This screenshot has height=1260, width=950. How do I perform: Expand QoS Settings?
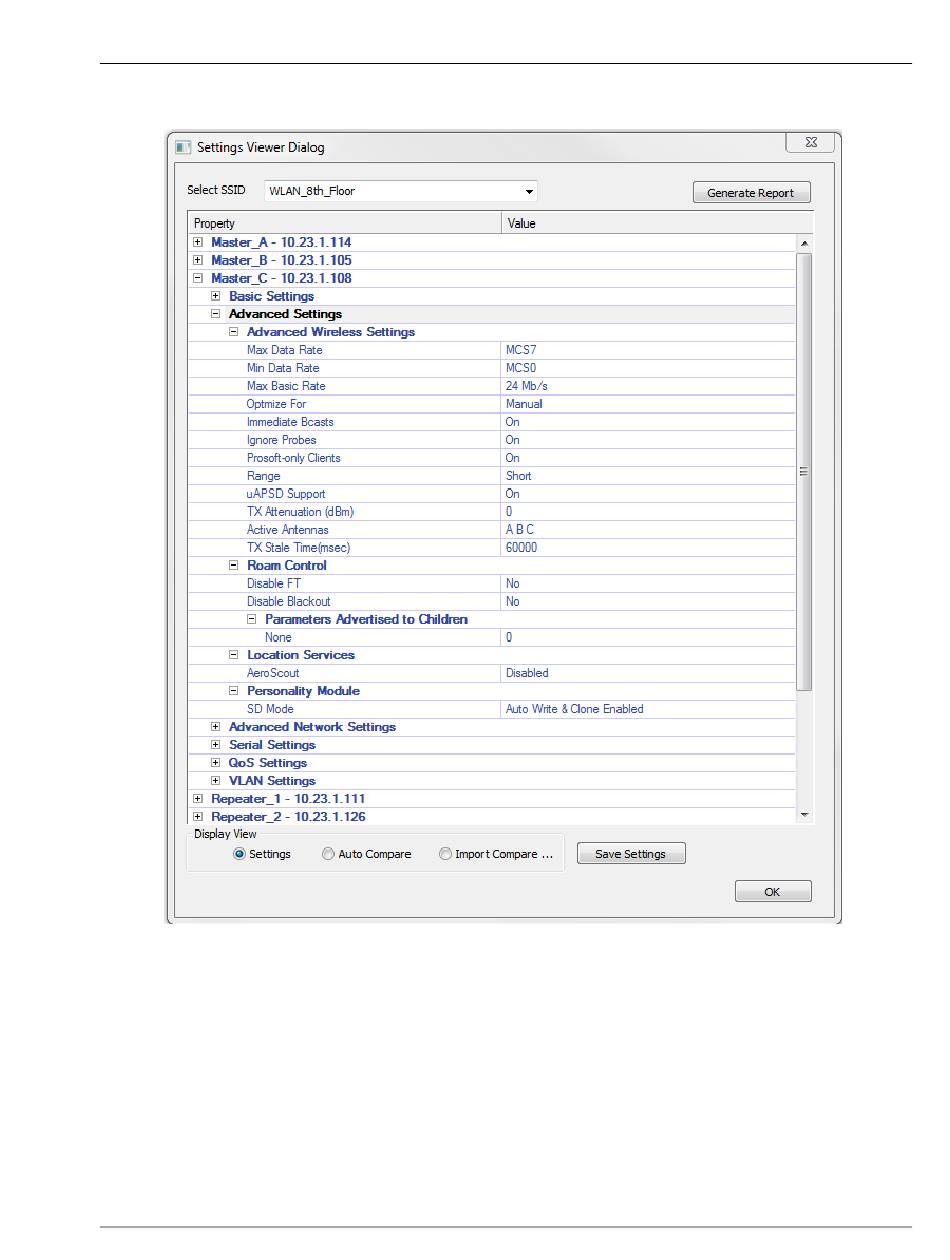[x=216, y=763]
